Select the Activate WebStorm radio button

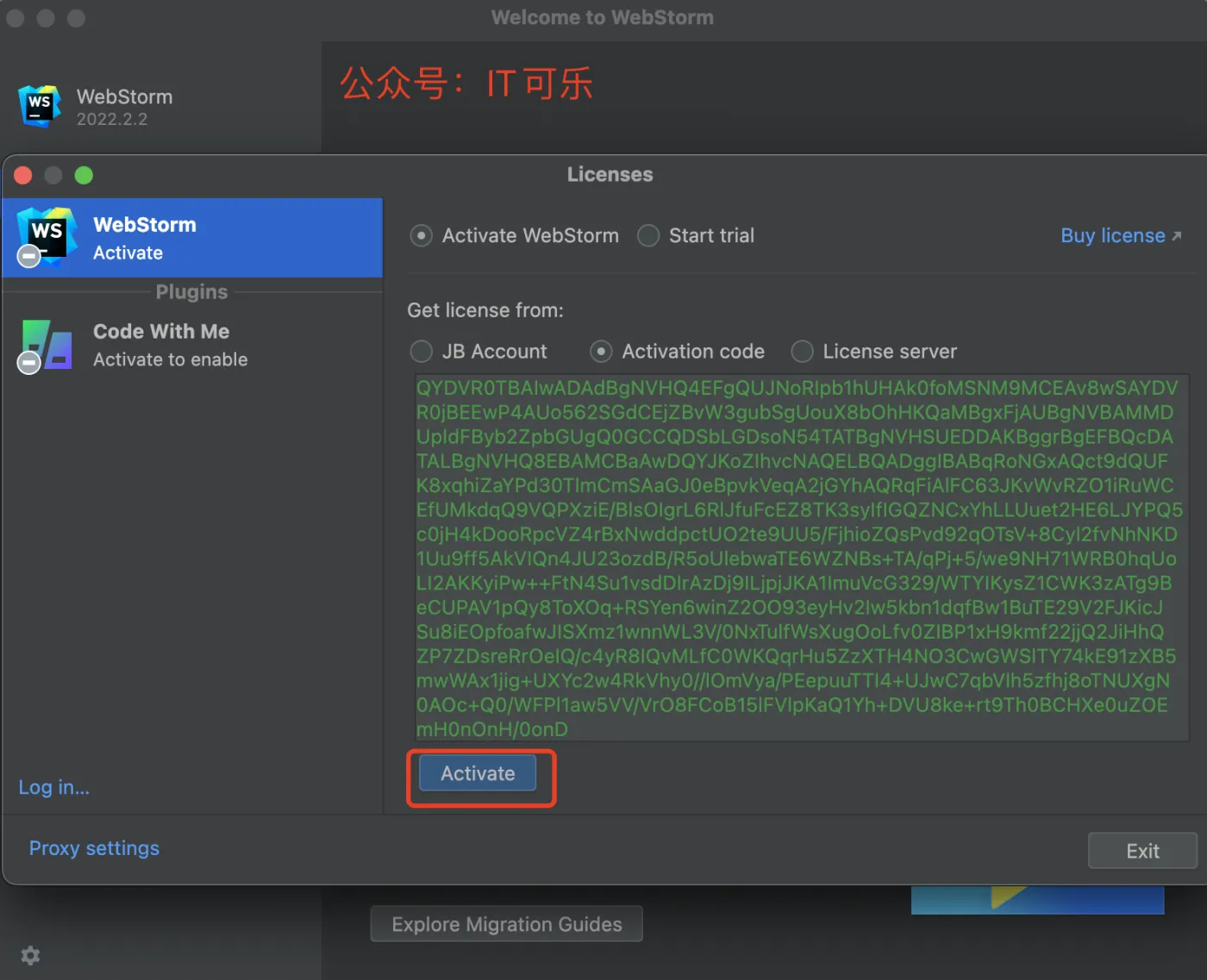421,235
